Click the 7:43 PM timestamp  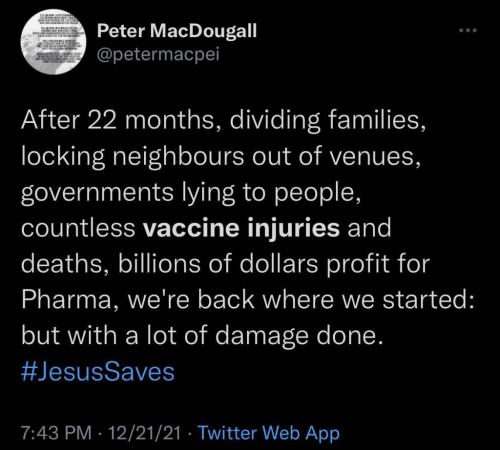point(56,433)
